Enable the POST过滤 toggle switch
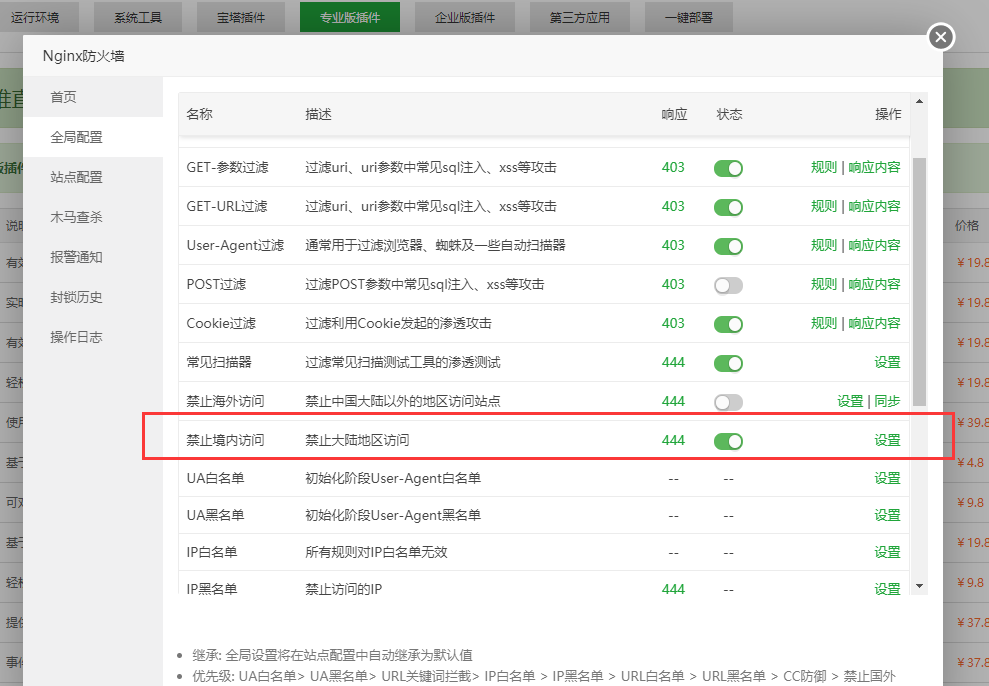989x686 pixels. click(728, 285)
